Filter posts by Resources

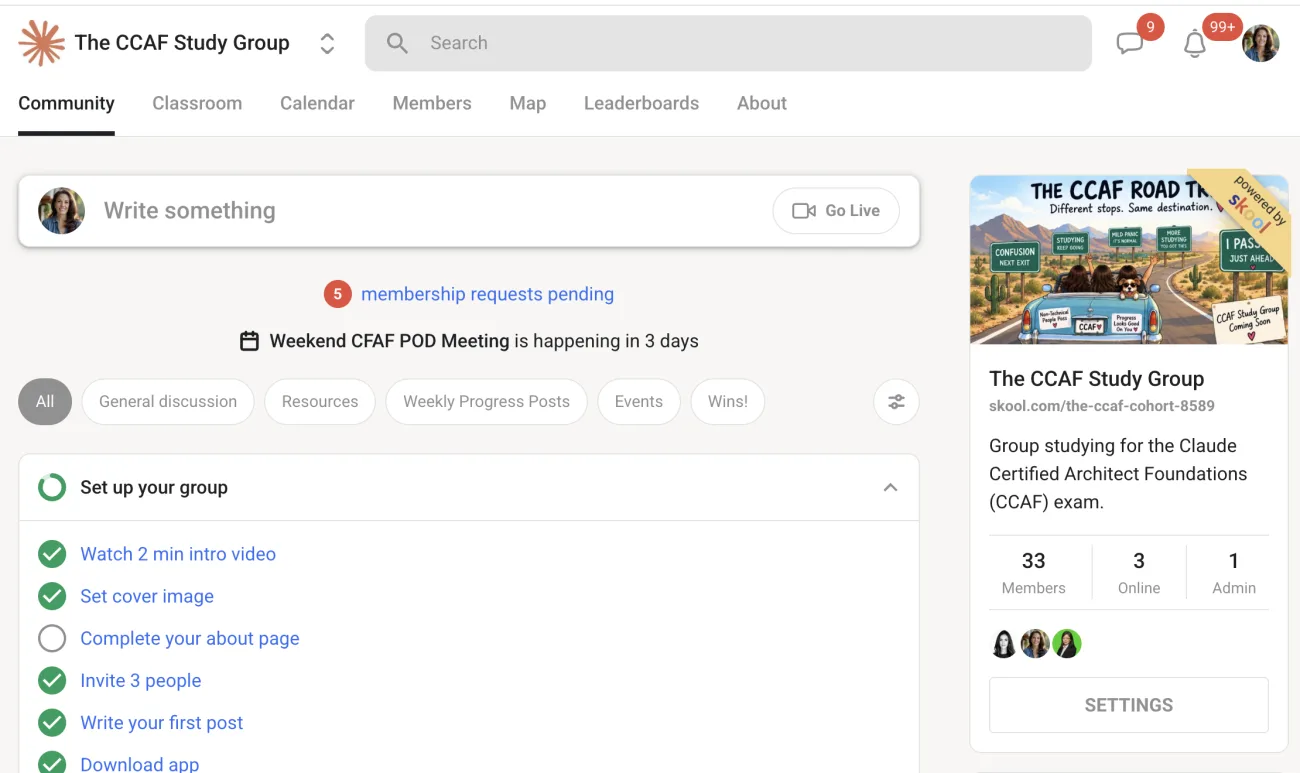pyautogui.click(x=320, y=402)
